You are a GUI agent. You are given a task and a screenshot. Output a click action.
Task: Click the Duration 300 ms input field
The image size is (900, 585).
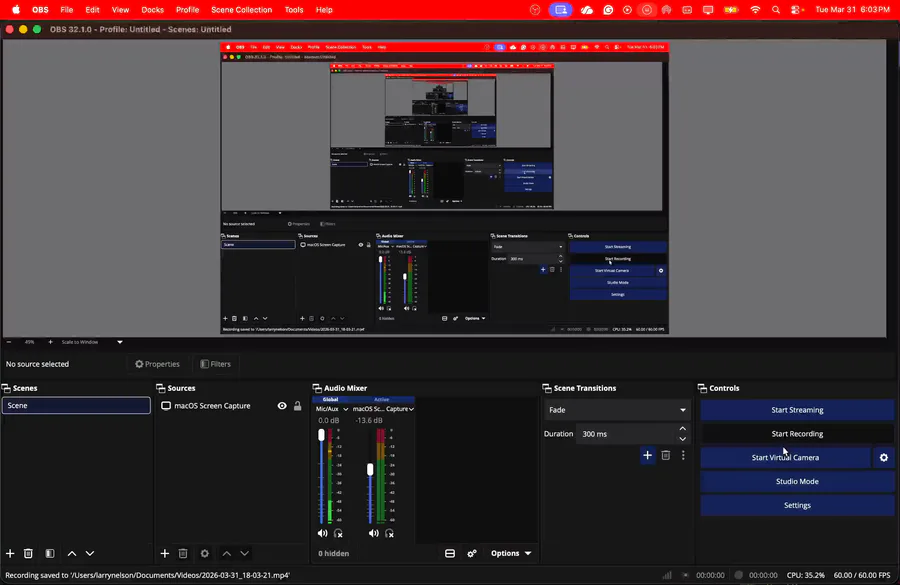(x=626, y=434)
